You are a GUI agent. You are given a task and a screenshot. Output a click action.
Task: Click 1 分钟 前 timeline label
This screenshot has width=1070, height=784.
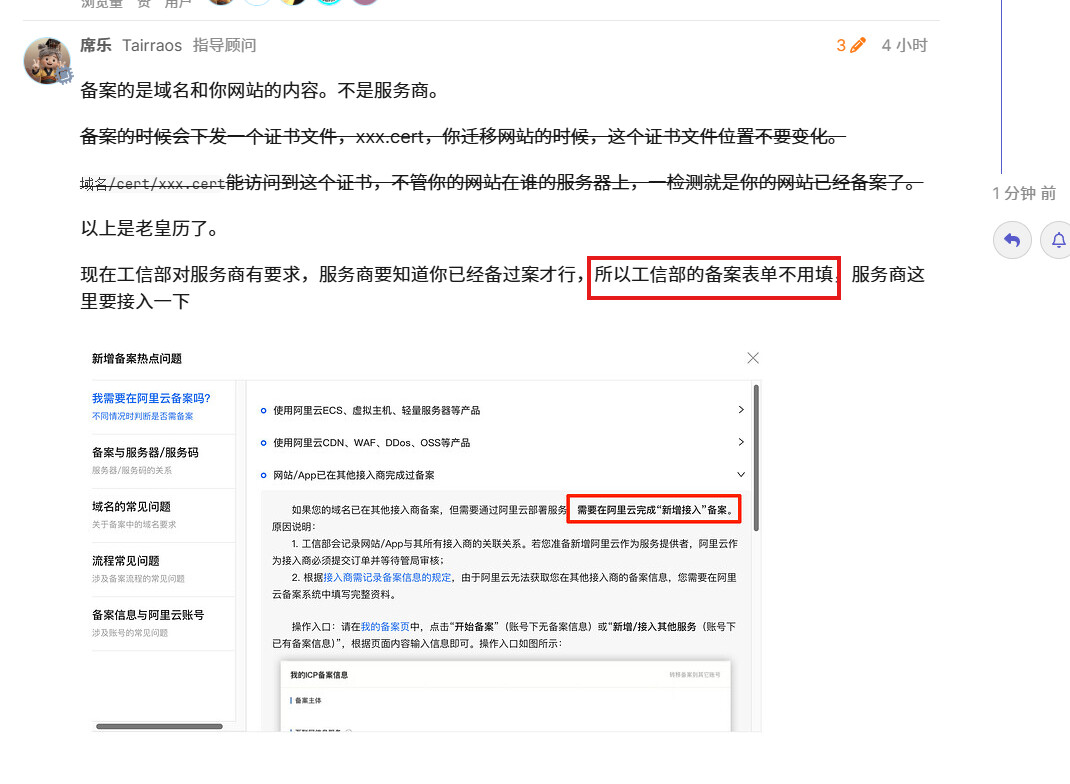coord(1024,193)
